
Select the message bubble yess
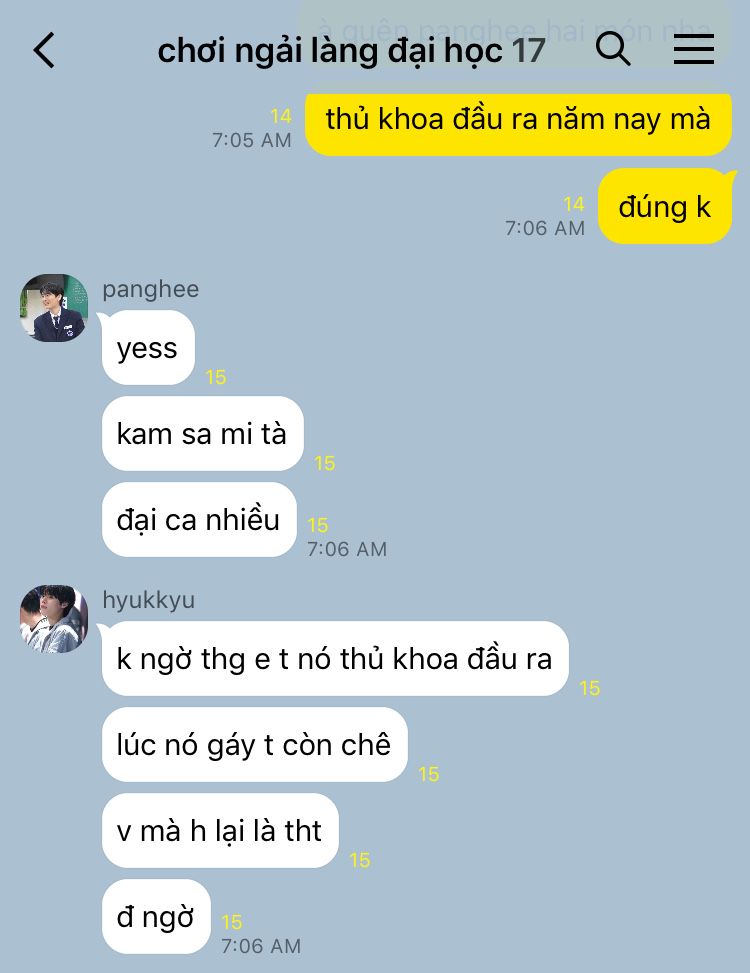click(148, 348)
